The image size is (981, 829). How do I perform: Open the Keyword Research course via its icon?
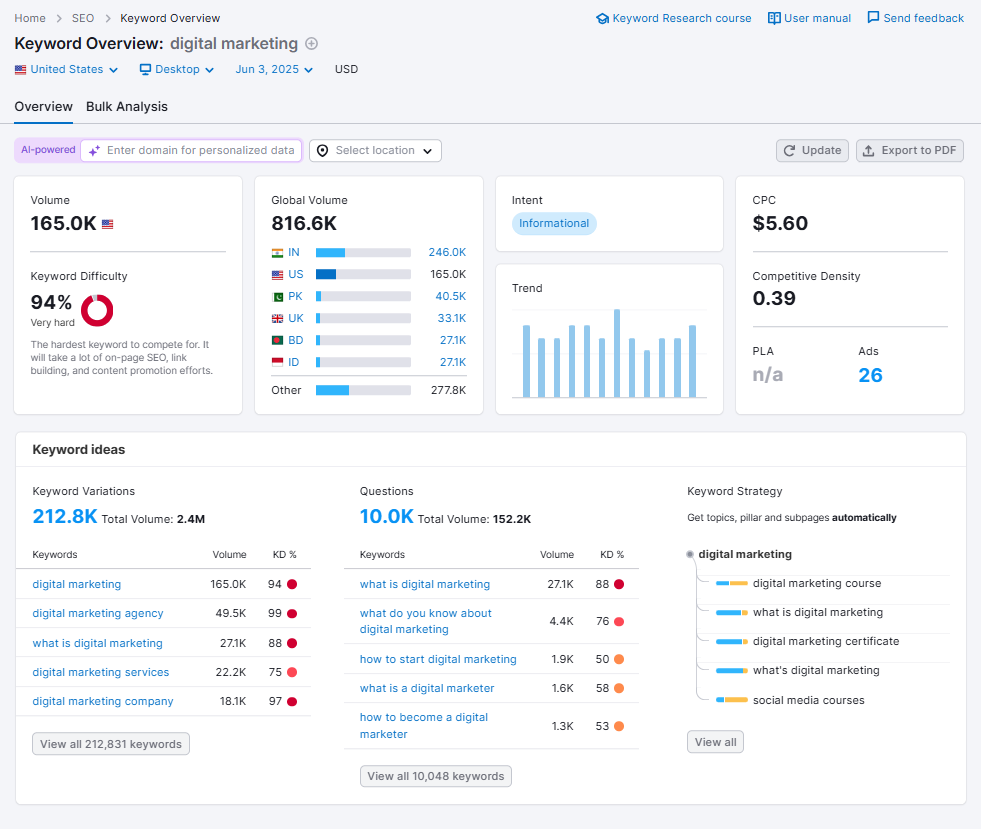pyautogui.click(x=602, y=17)
